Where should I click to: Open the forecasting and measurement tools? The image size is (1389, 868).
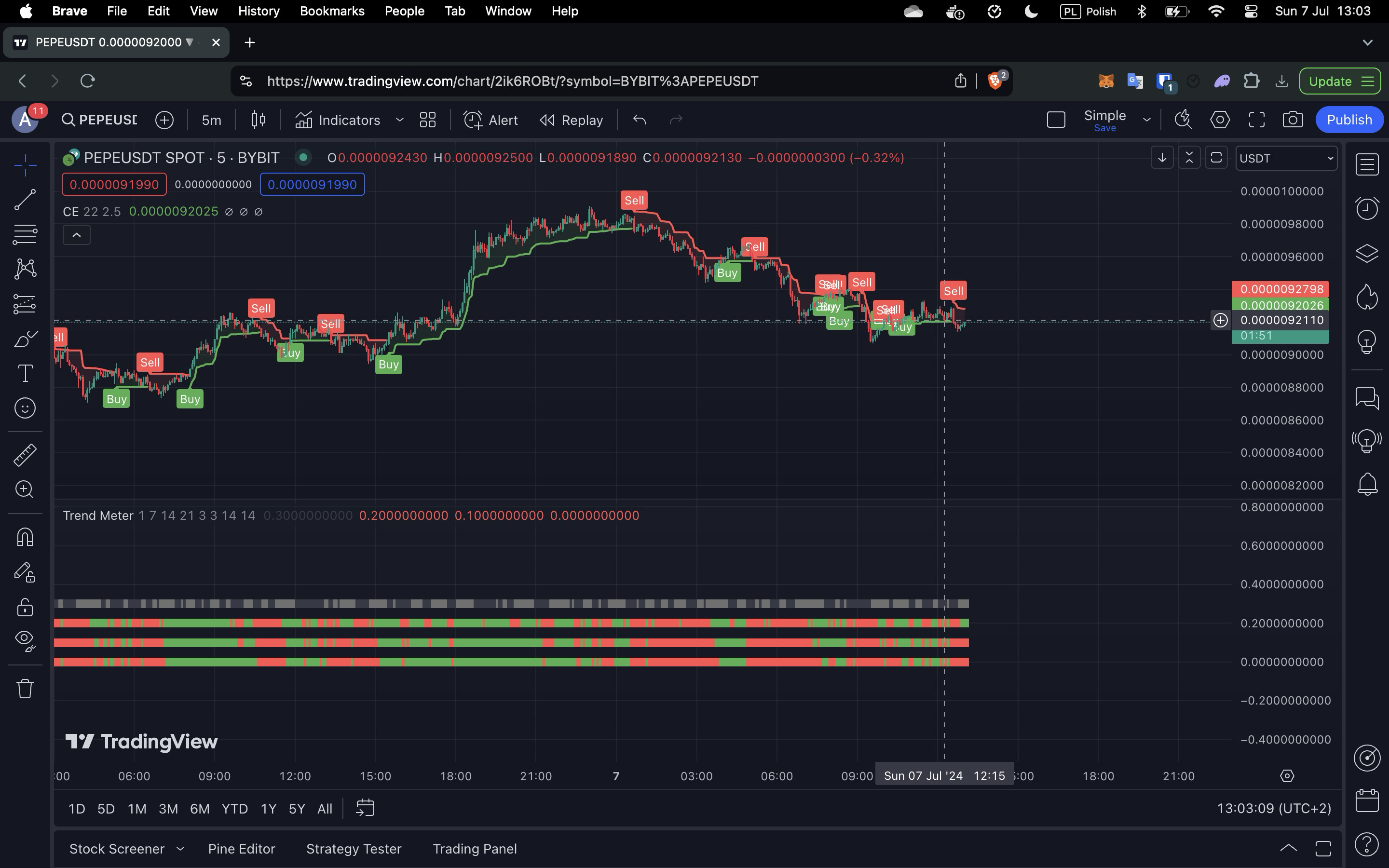(x=25, y=304)
